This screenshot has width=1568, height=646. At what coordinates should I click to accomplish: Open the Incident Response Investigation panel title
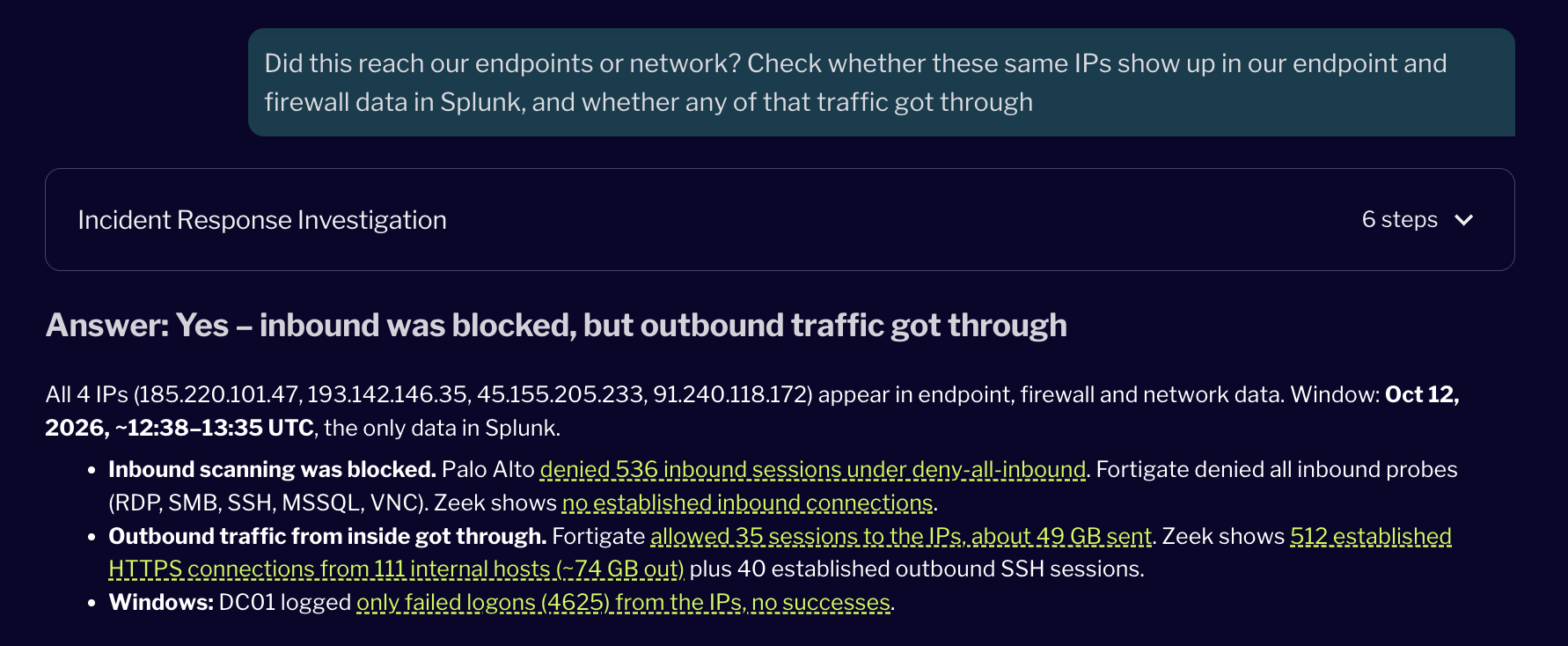(262, 219)
